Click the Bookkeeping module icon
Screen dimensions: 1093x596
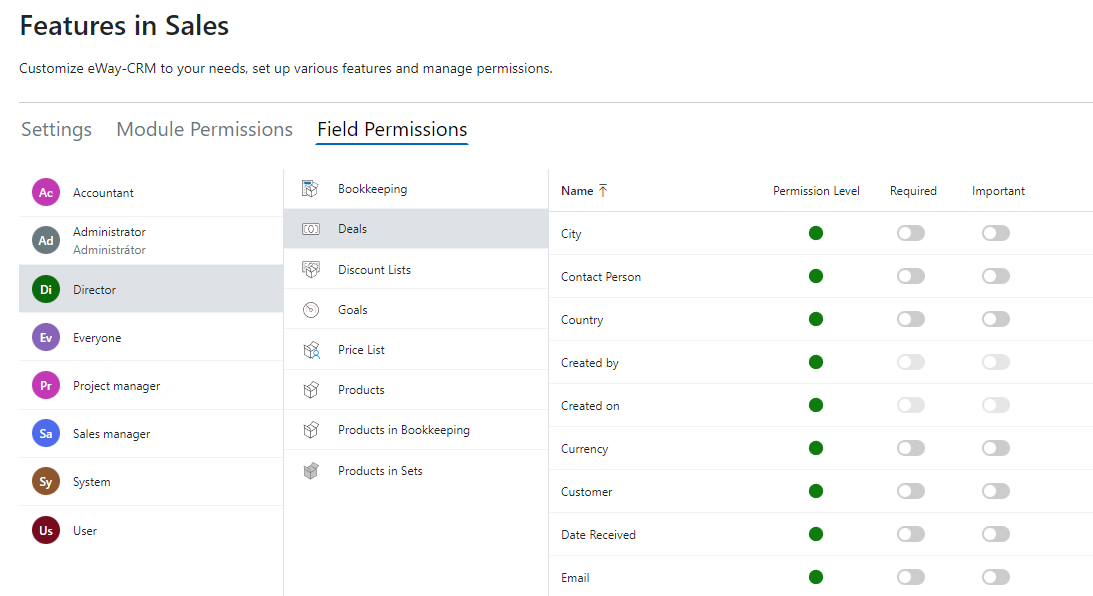click(x=311, y=189)
